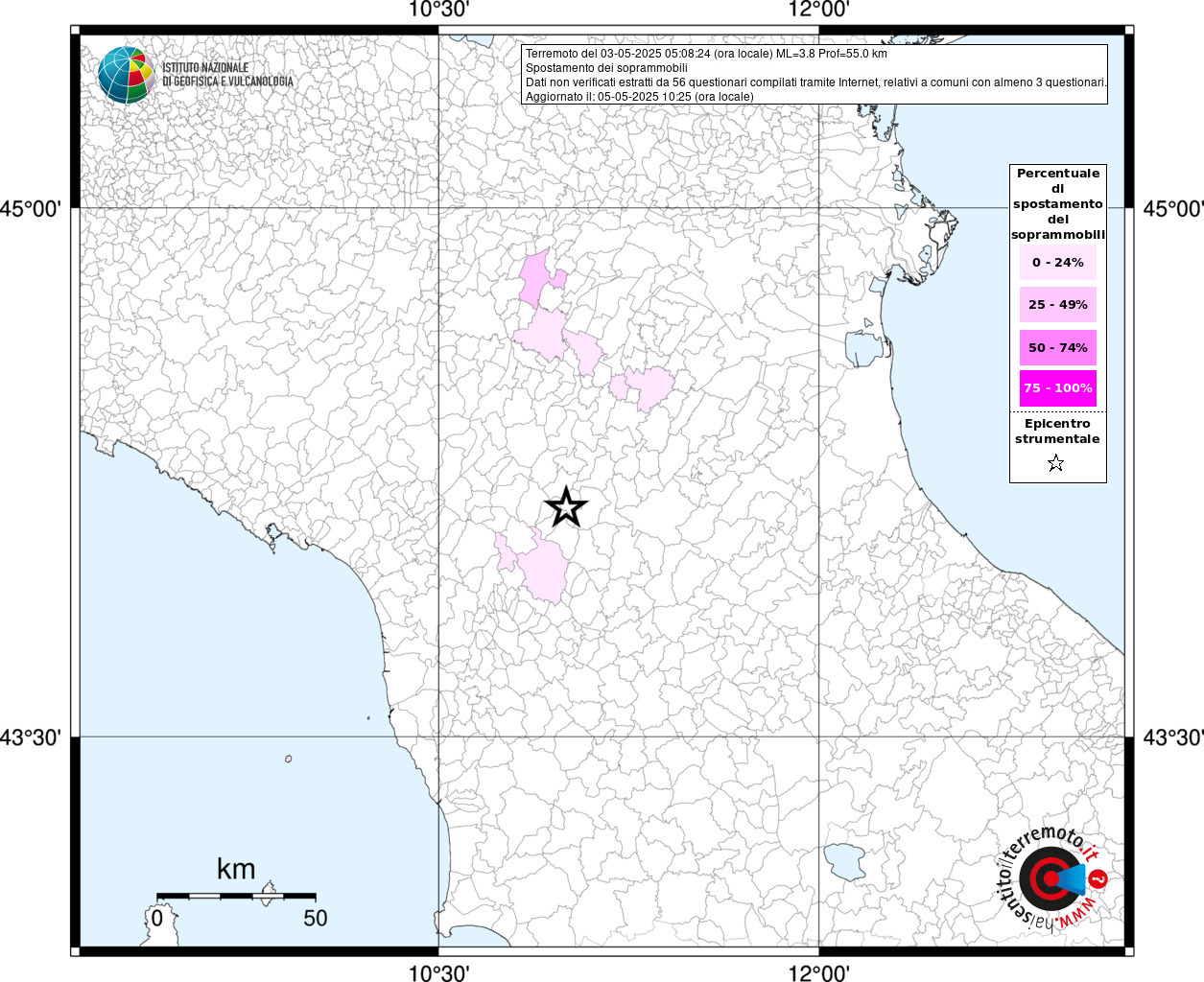The width and height of the screenshot is (1204, 982).
Task: Click the lake at the map's bottom right
Action: [844, 862]
